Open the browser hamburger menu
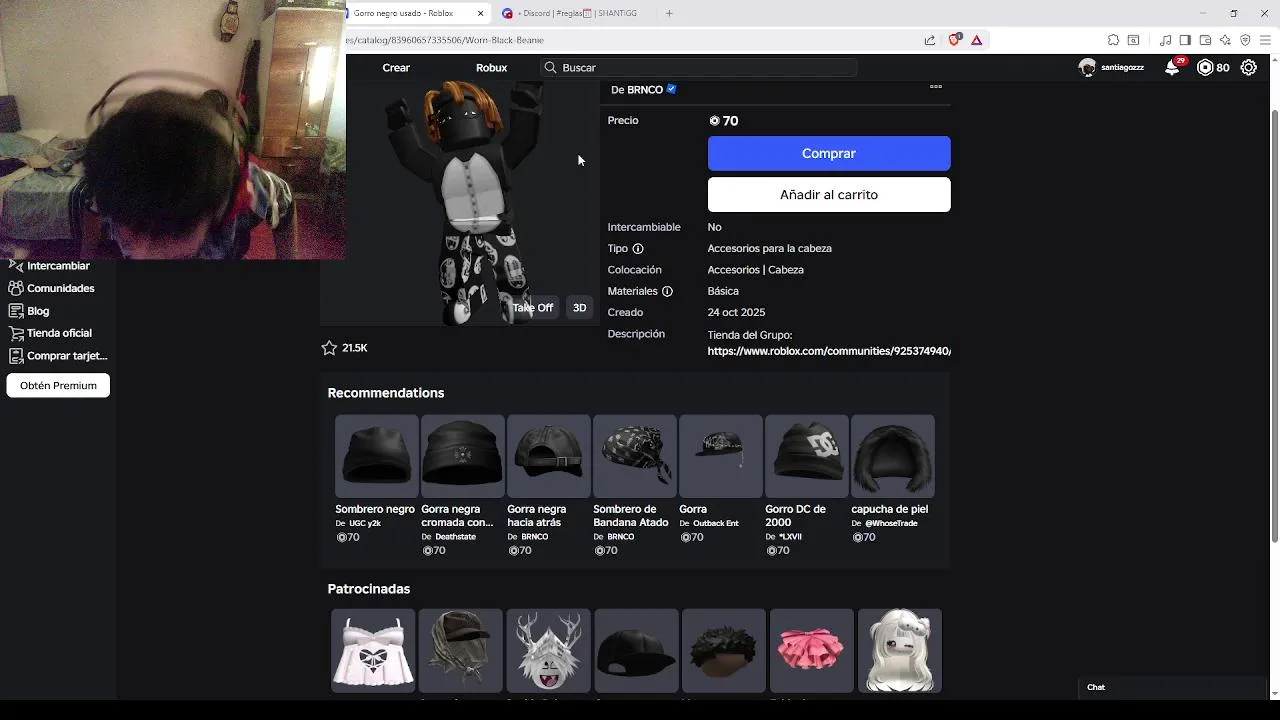The height and width of the screenshot is (720, 1280). coord(1265,40)
